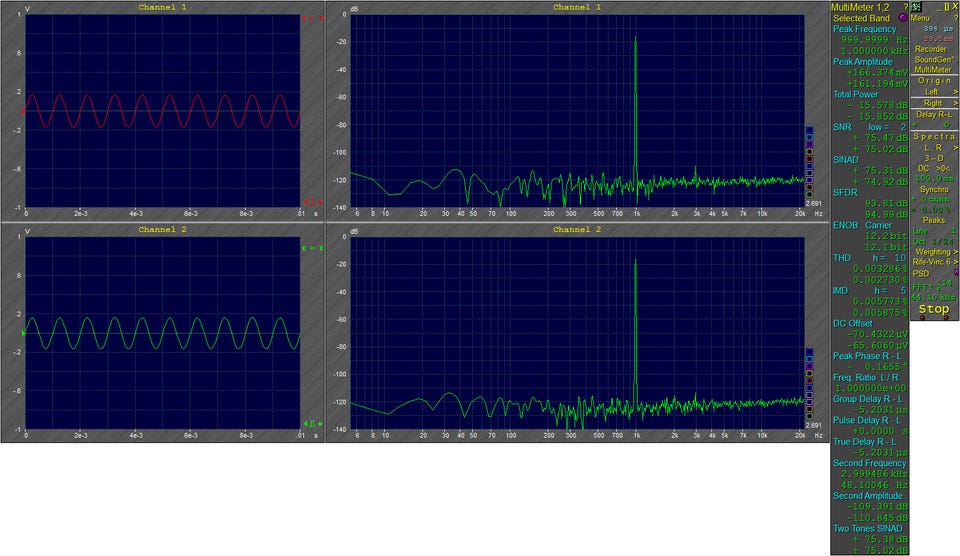Screen dimensions: 960x556
Task: Open the SoundGen panel
Action: tap(934, 59)
